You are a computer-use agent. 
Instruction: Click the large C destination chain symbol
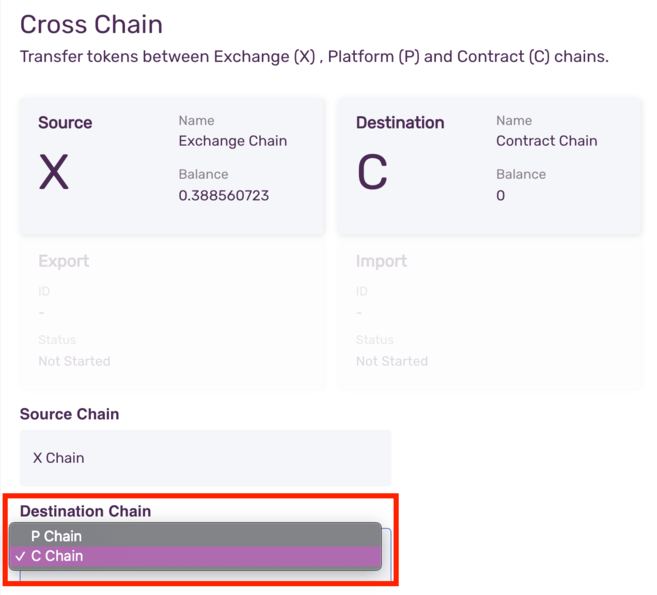(x=372, y=173)
